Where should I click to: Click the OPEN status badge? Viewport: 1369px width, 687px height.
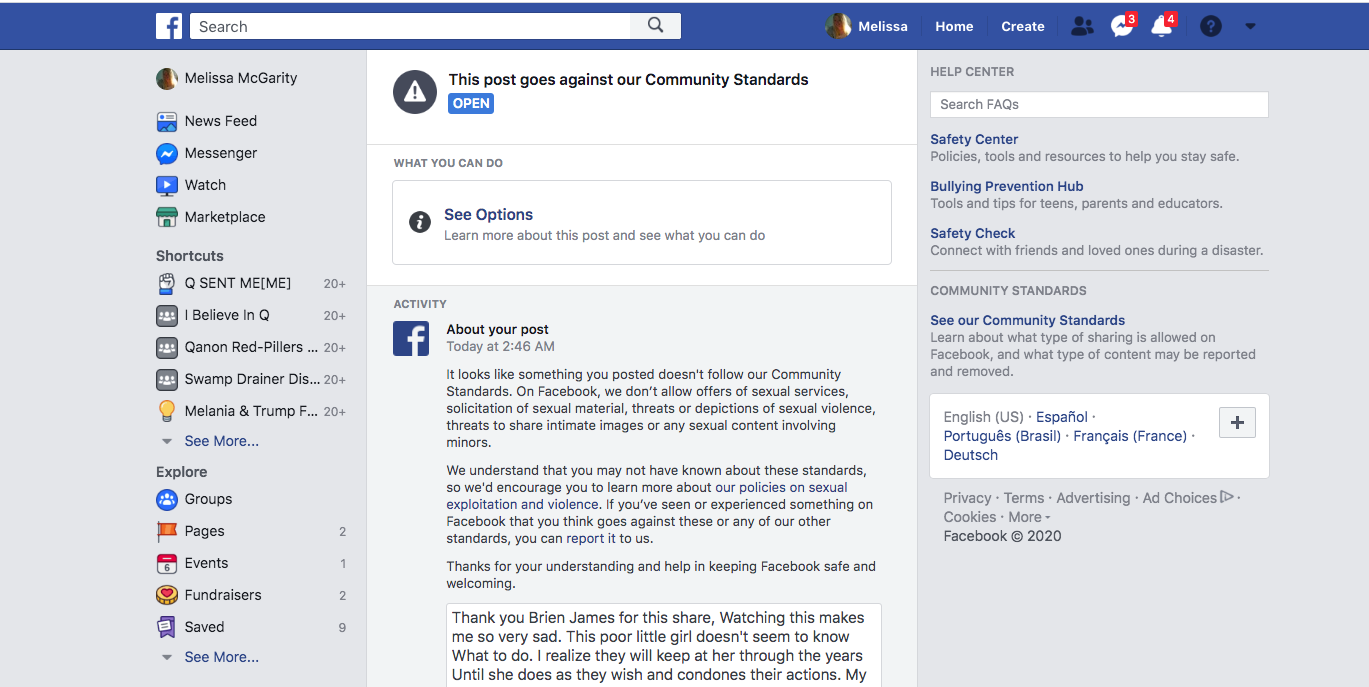click(471, 103)
